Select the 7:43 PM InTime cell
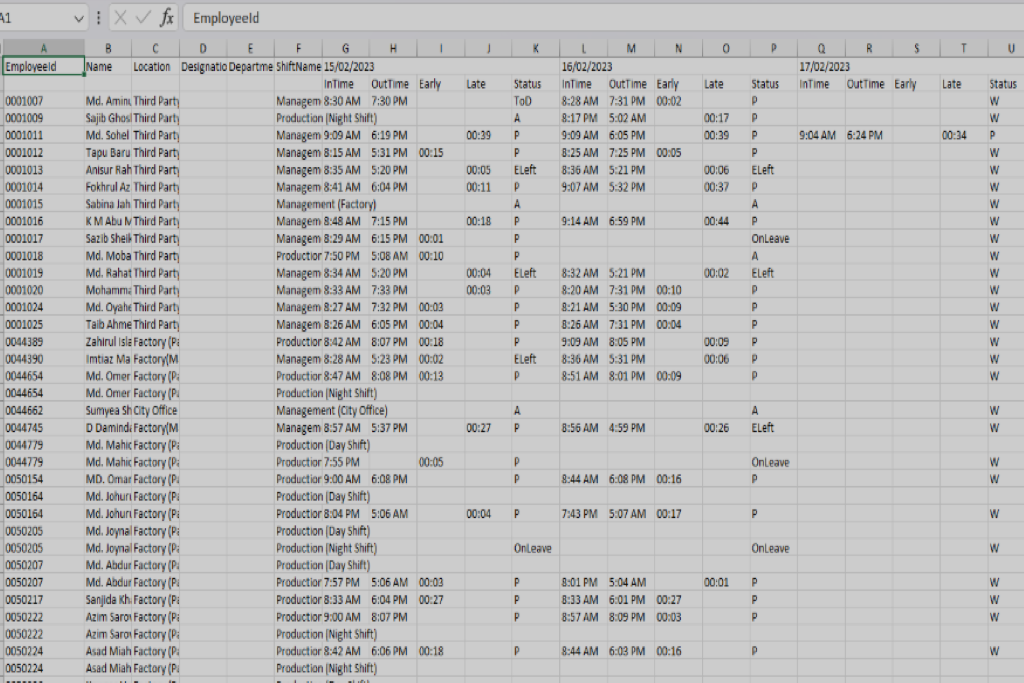1024x683 pixels. pos(583,514)
